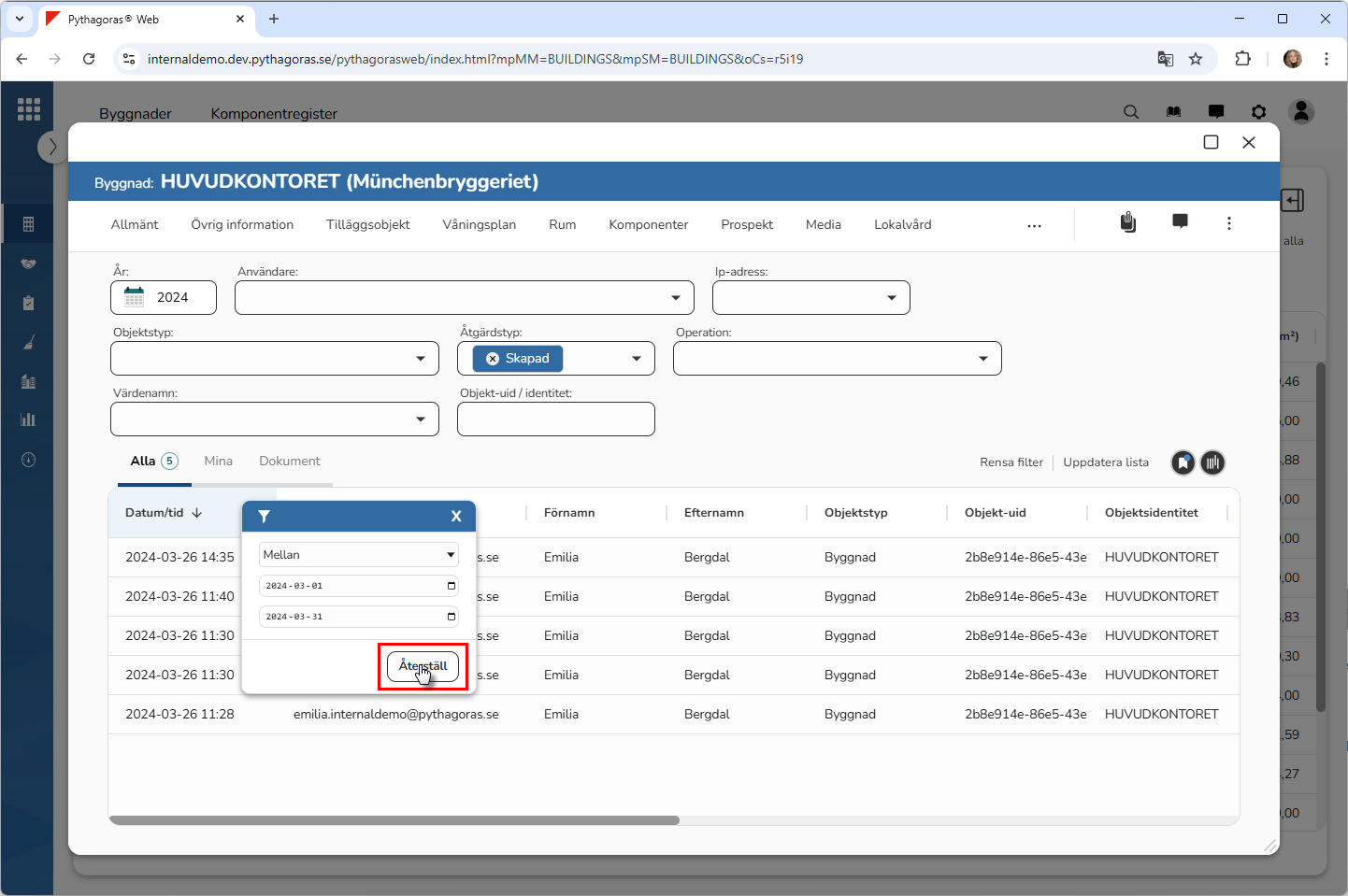
Task: Expand the Operation dropdown
Action: [982, 359]
